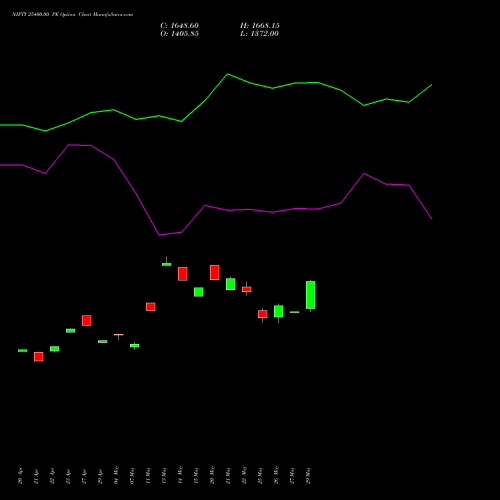Image resolution: width=500 pixels, height=500 pixels.
Task: Select the 13 May date label
Action: point(164,475)
